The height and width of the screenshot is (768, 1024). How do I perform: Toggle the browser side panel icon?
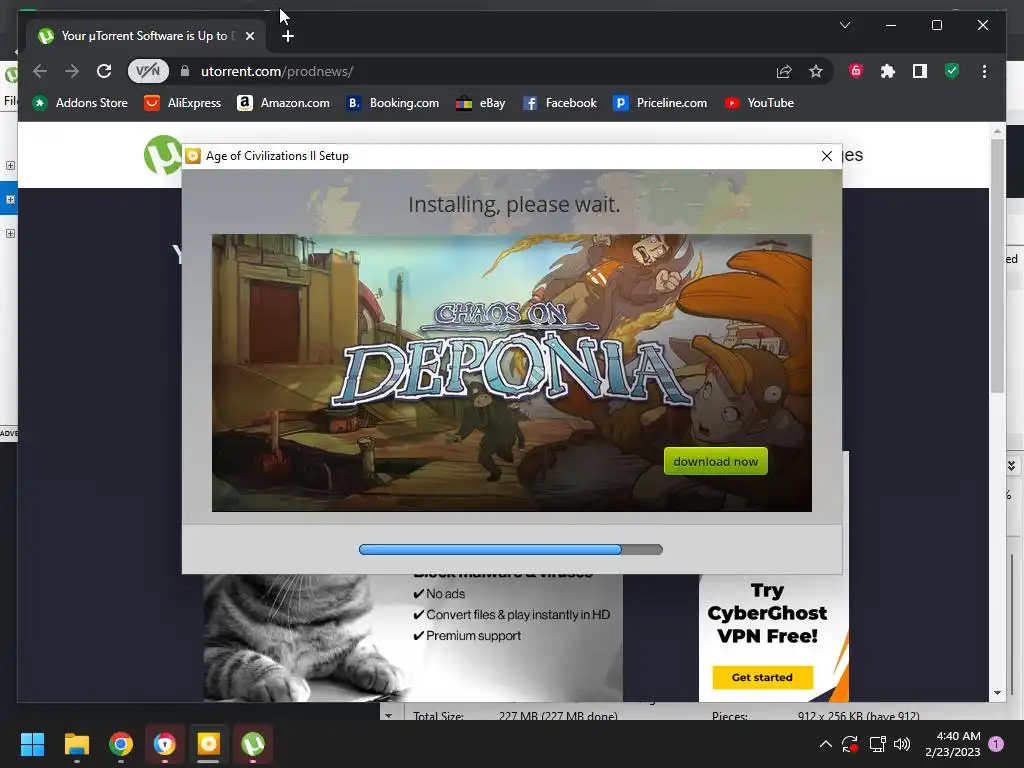click(920, 71)
